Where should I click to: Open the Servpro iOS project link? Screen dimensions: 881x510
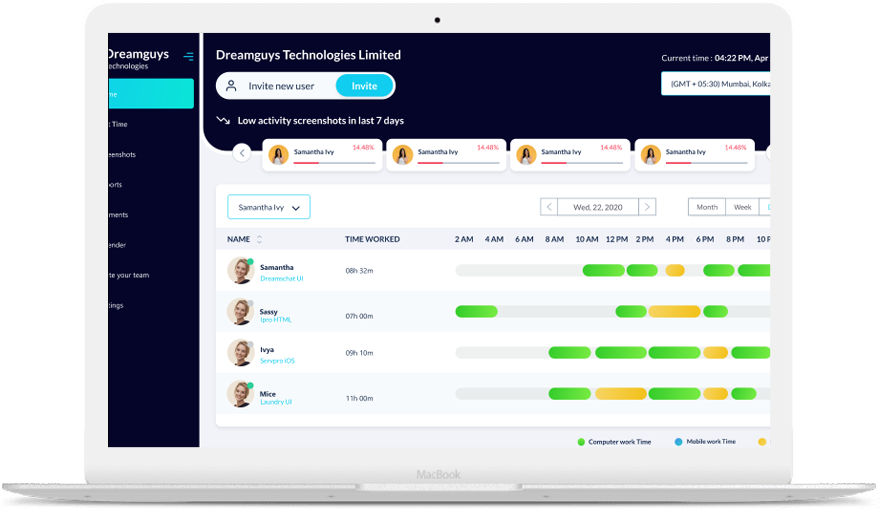tap(276, 360)
